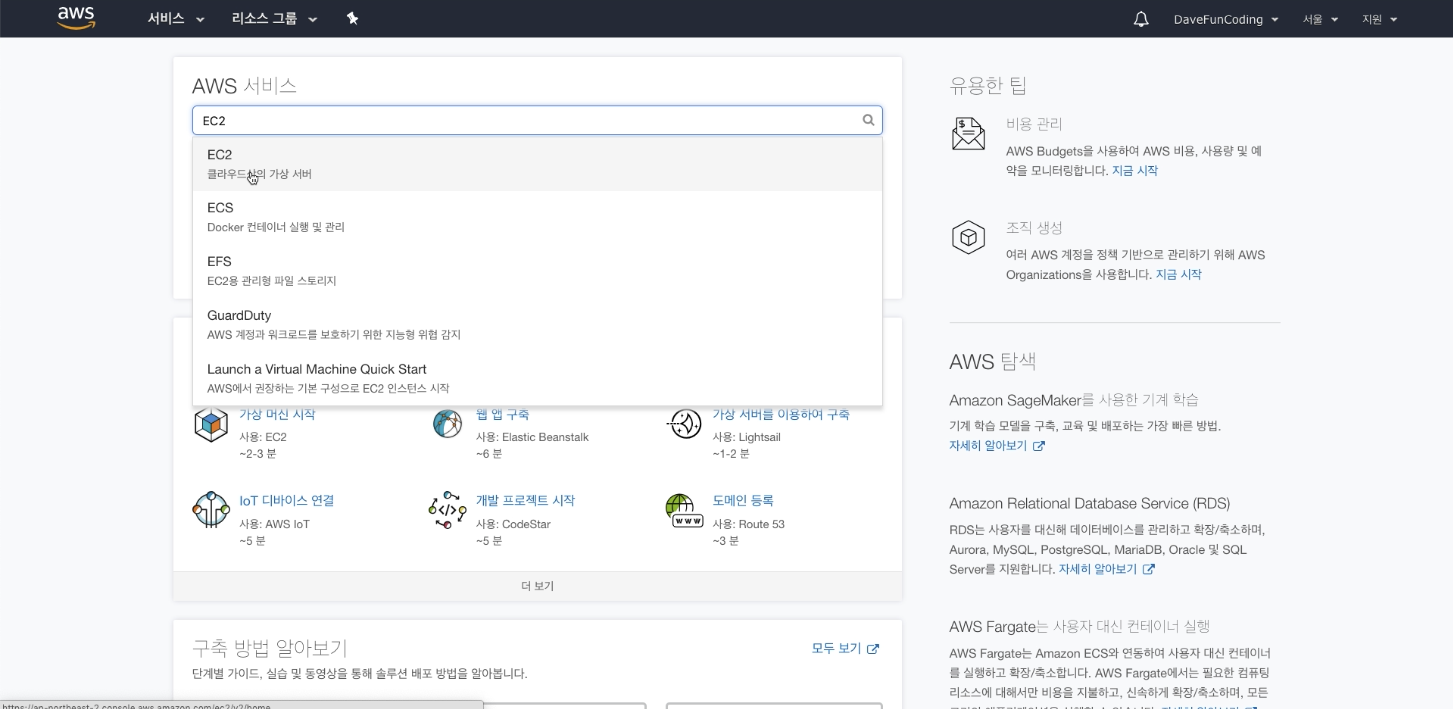This screenshot has width=1453, height=709.
Task: Click 지금 시작 under 비용 관리
Action: point(1134,171)
